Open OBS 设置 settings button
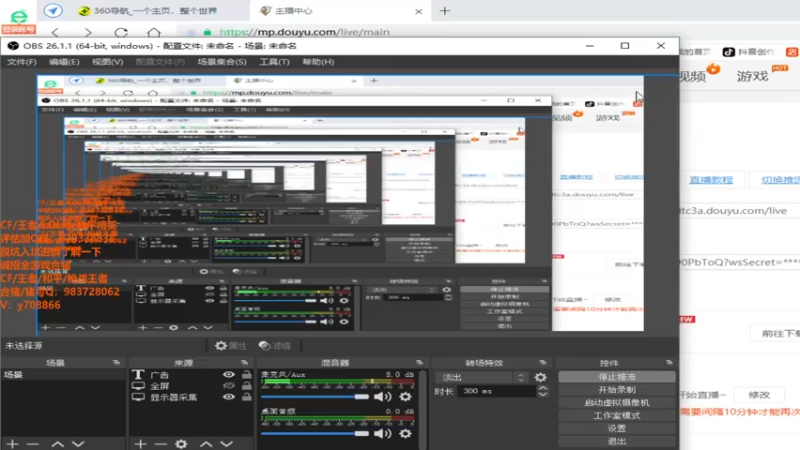This screenshot has height=450, width=800. click(x=617, y=428)
